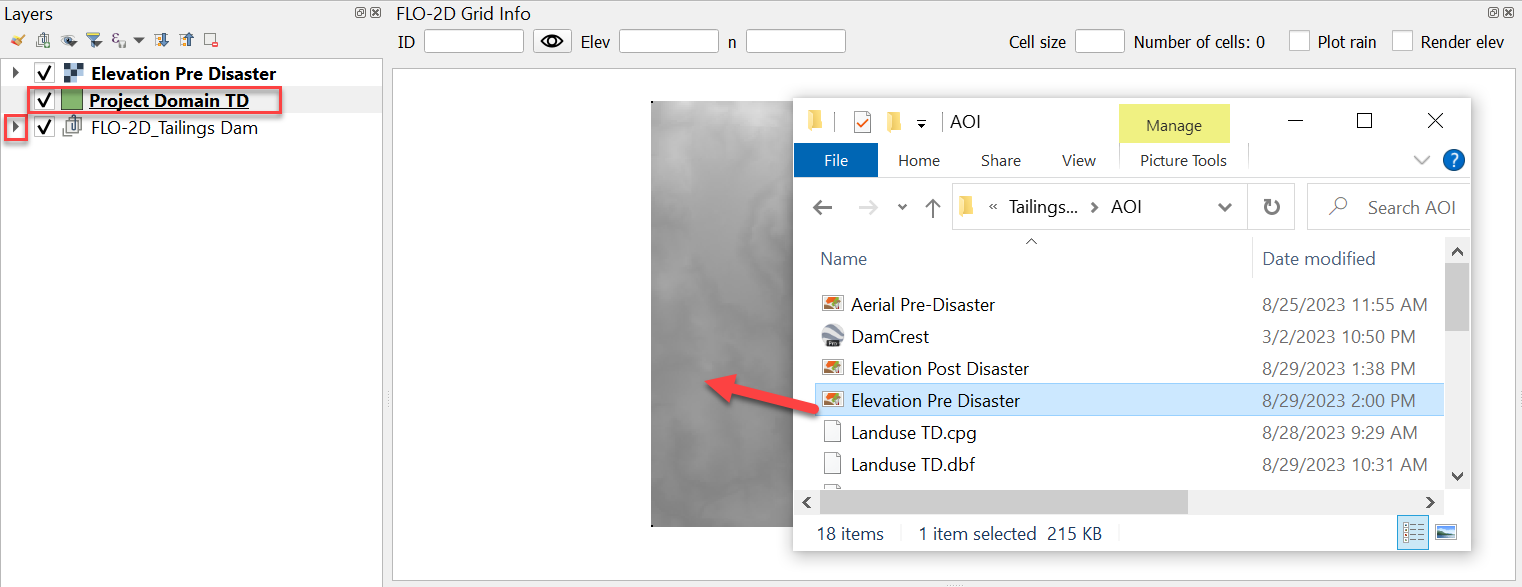This screenshot has height=587, width=1522.
Task: Click the Date modified column header
Action: click(1318, 258)
